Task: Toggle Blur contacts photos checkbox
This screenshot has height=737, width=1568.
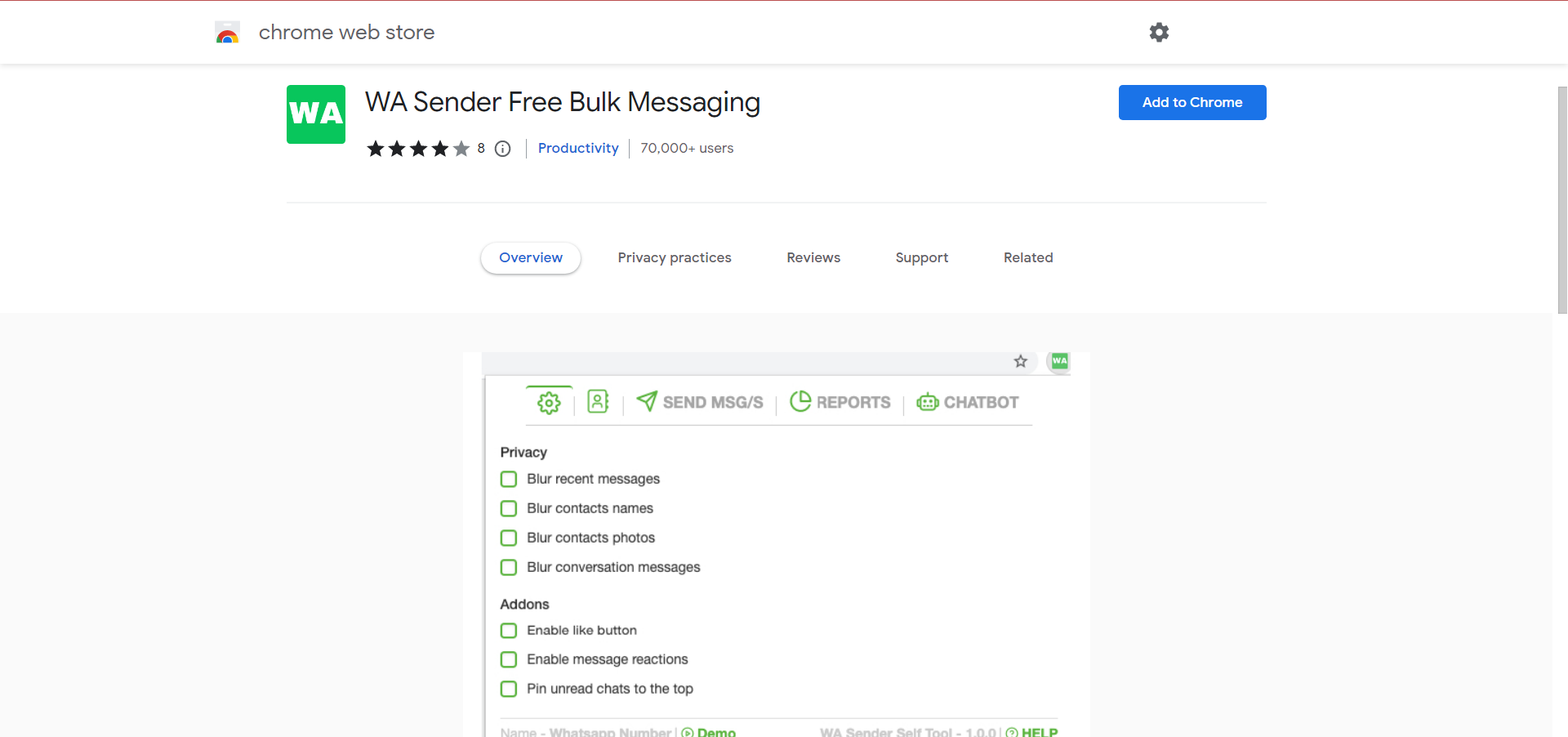Action: (509, 538)
